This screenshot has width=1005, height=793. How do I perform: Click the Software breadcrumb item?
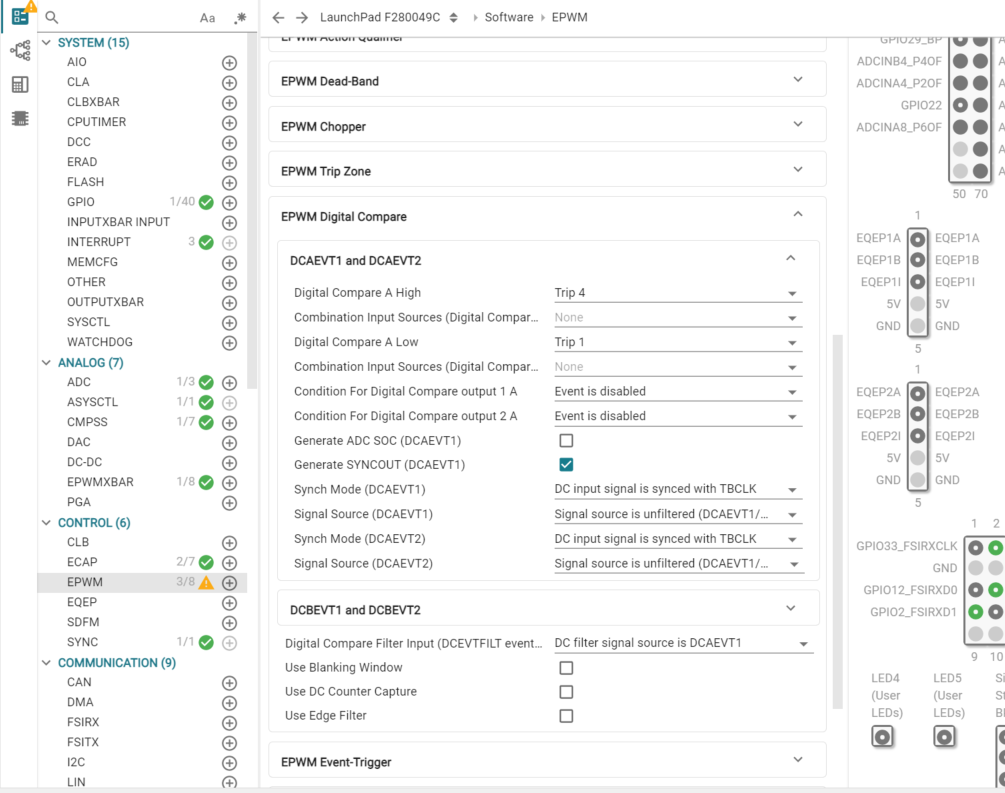pos(509,18)
